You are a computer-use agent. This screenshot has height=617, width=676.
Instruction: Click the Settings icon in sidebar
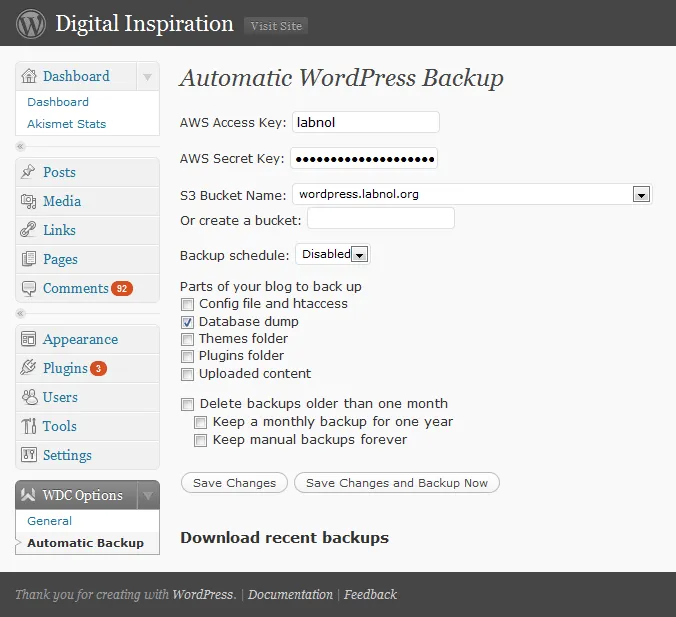(29, 455)
